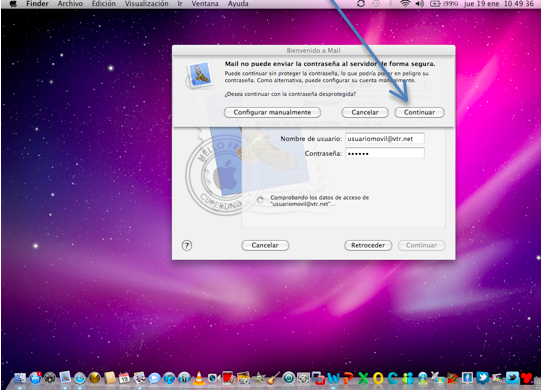Screen dimensions: 541x390
Task: Click the Mail stamp icon in the warning
Action: click(199, 75)
